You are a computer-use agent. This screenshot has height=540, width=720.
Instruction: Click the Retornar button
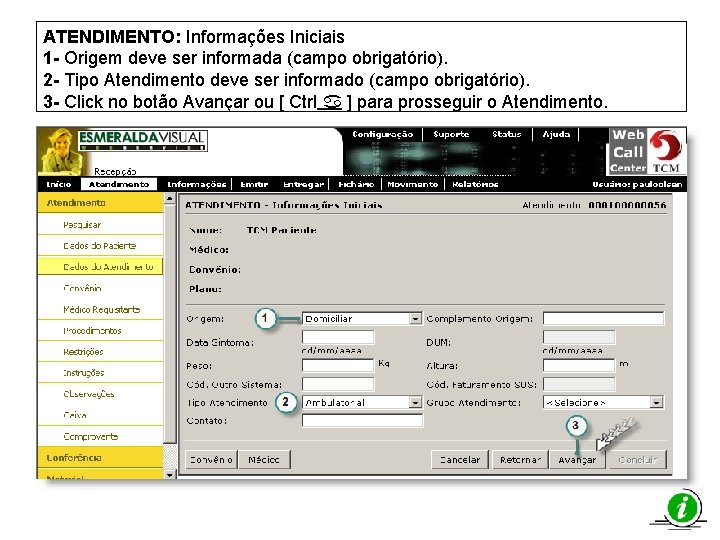tap(520, 460)
